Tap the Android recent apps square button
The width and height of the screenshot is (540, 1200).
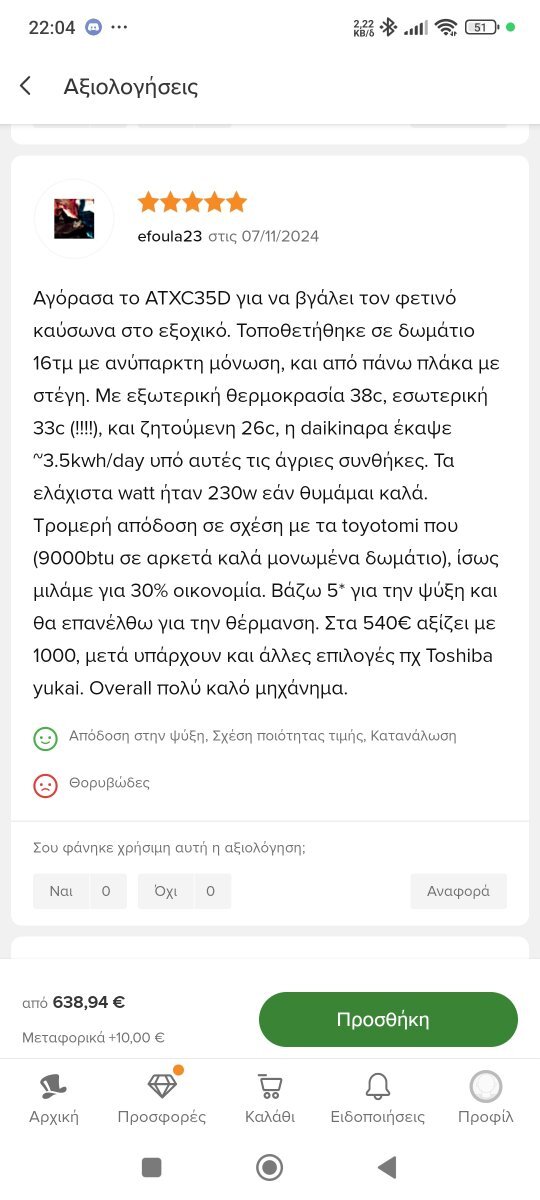pos(152,1167)
